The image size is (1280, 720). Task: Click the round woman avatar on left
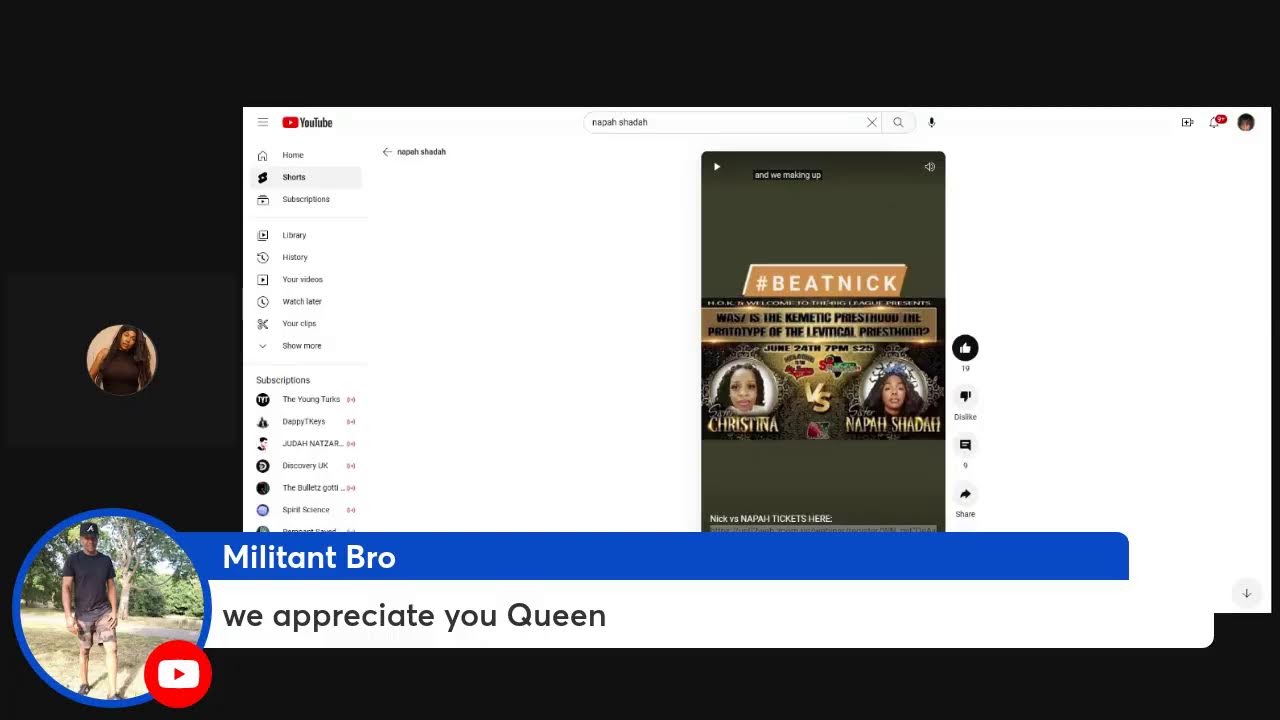121,359
